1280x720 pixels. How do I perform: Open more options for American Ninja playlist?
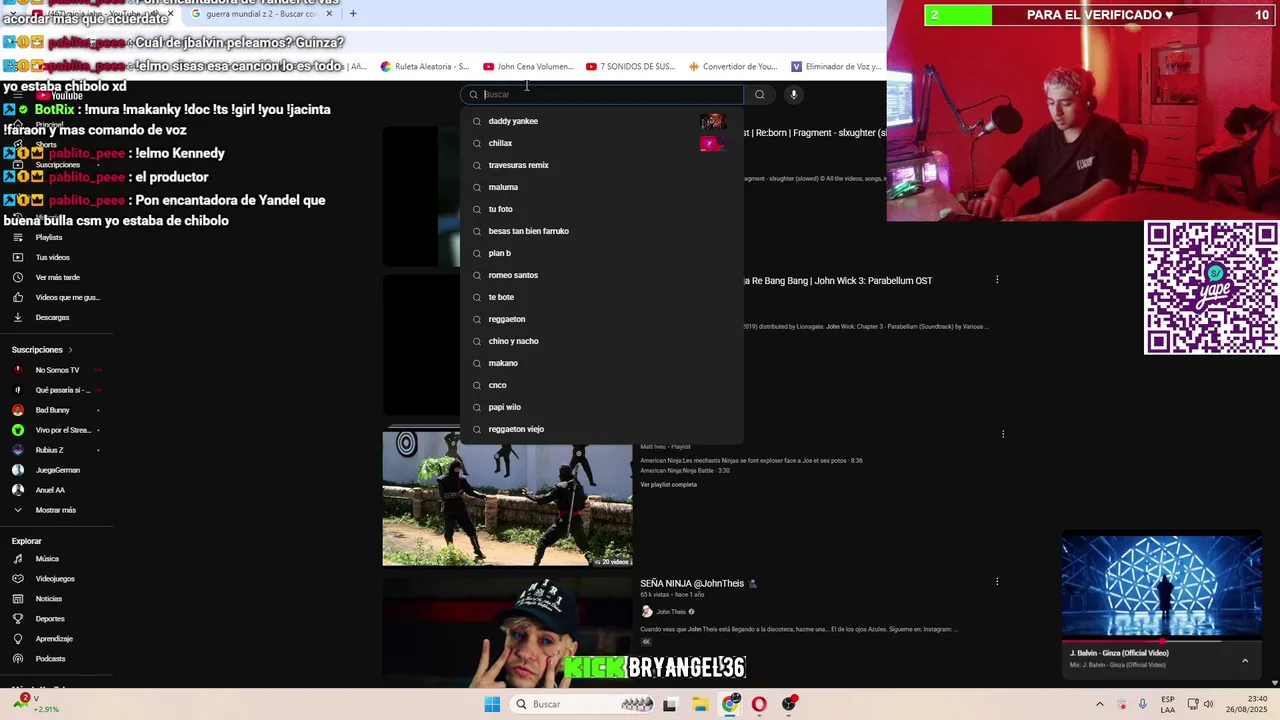tap(1003, 434)
